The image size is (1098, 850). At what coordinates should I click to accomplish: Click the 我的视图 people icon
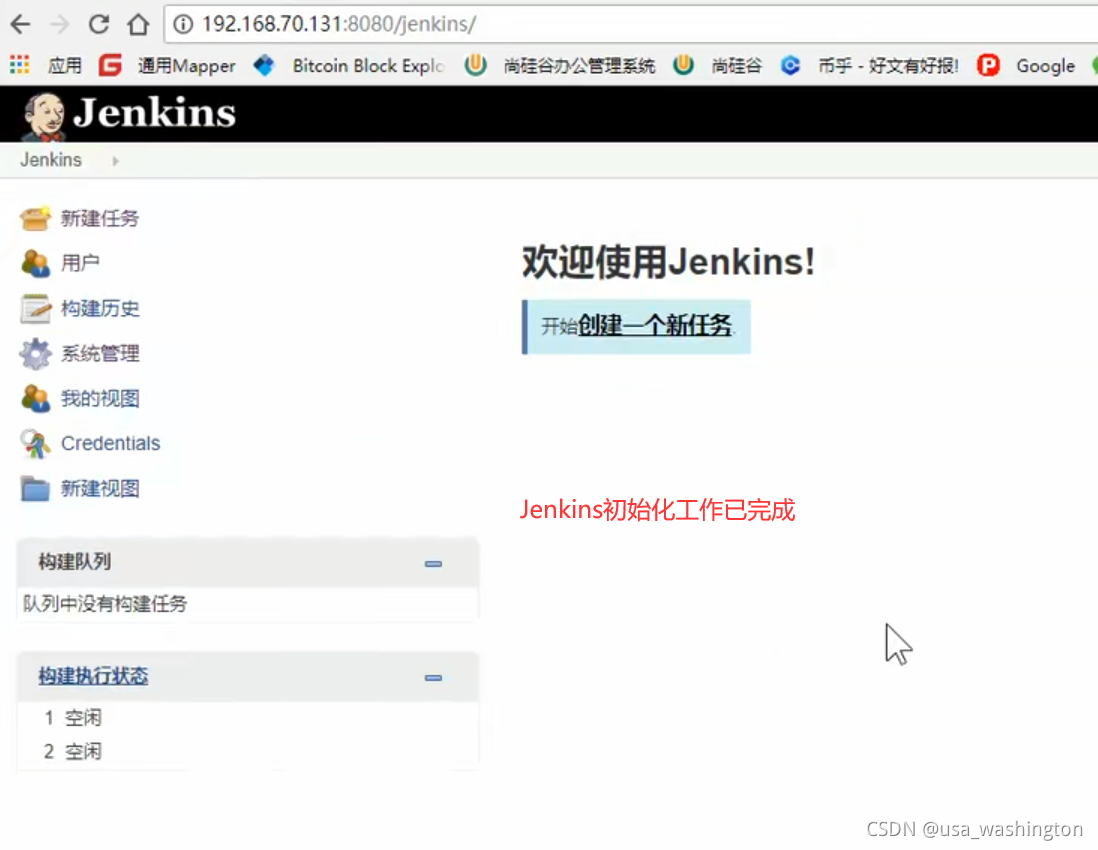coord(35,398)
